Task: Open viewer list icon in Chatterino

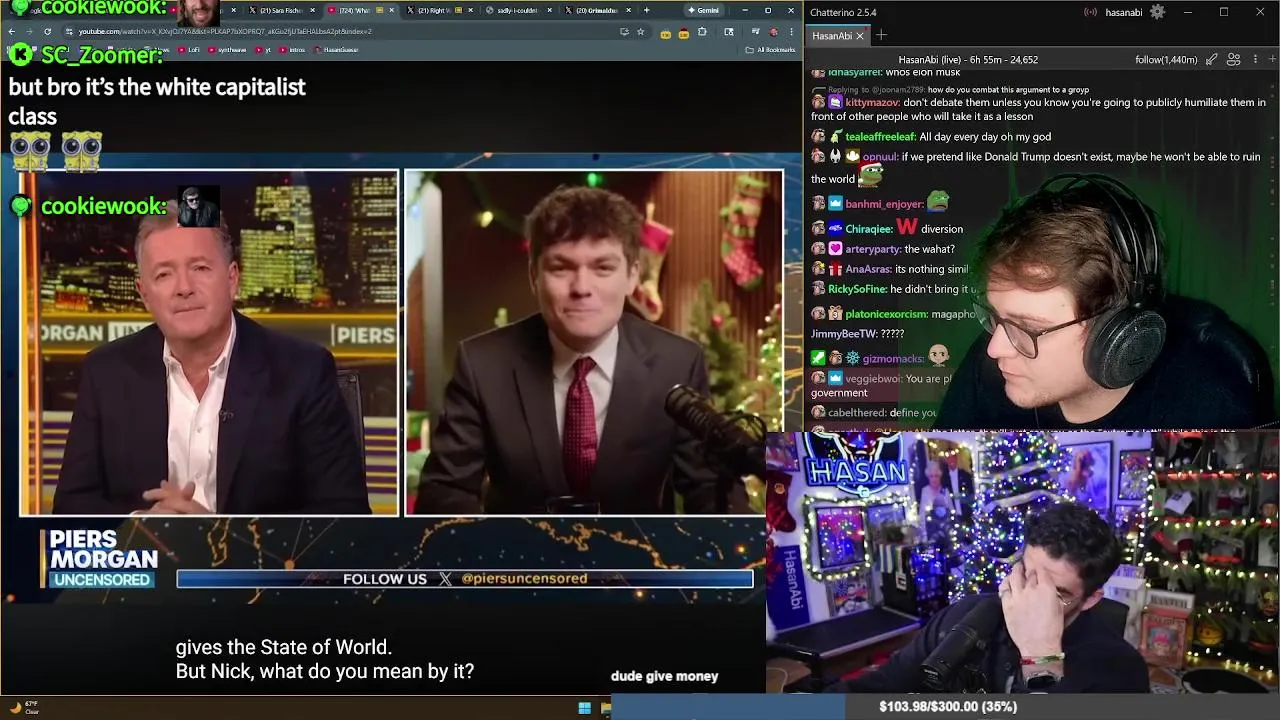Action: [x=1234, y=60]
